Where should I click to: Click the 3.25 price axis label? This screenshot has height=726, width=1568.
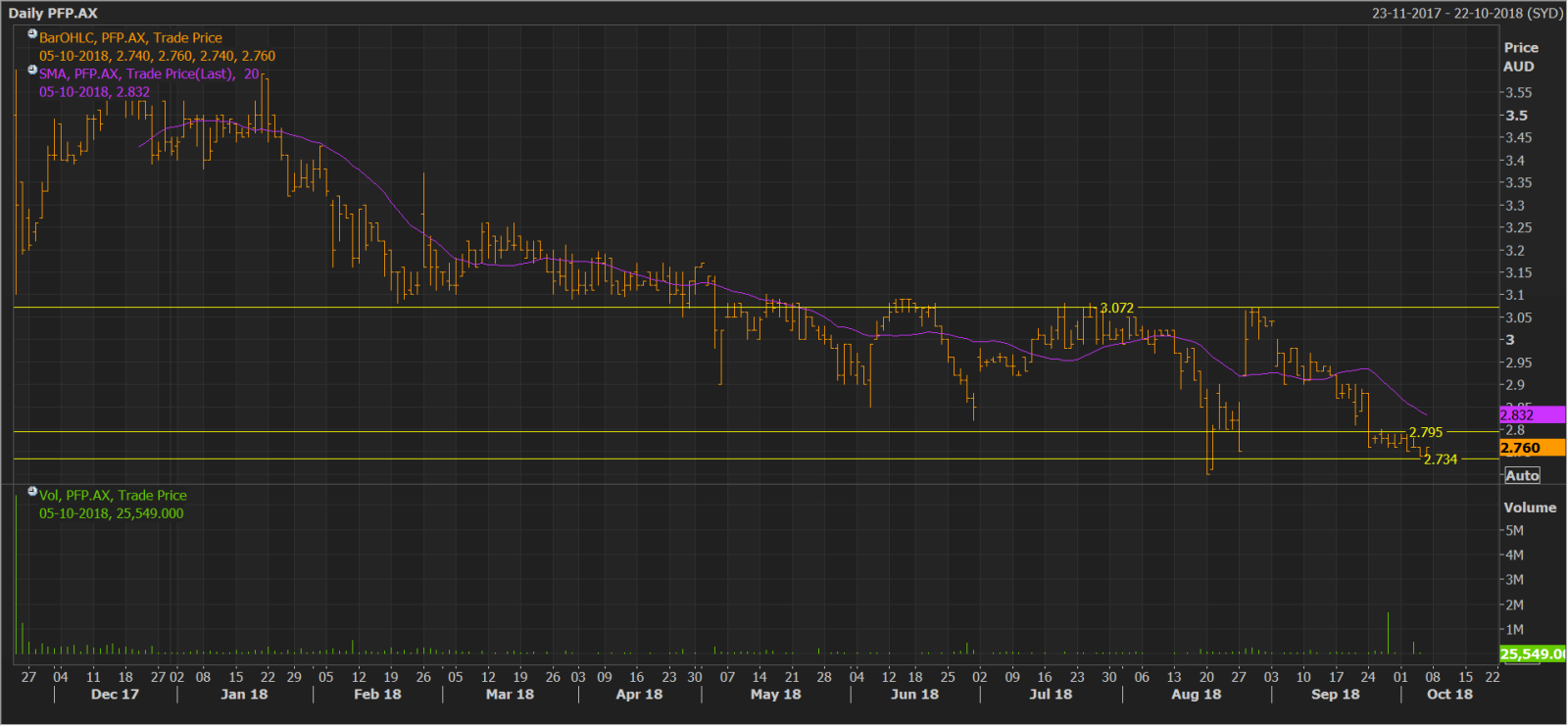coord(1519,227)
